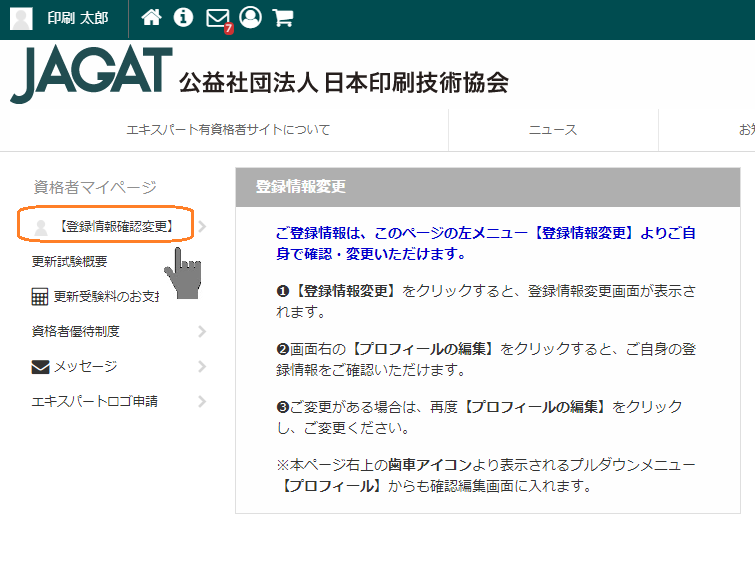The width and height of the screenshot is (755, 566).
Task: Open the shopping cart icon
Action: [x=283, y=18]
